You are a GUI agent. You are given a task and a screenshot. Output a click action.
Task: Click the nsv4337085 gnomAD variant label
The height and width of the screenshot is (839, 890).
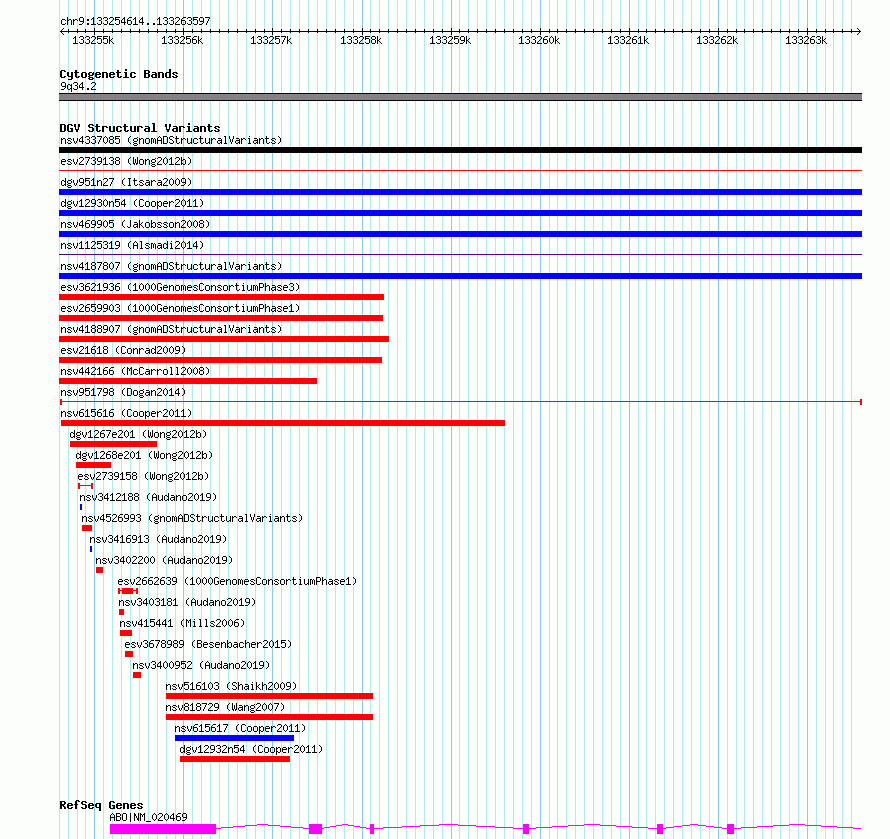coord(171,140)
